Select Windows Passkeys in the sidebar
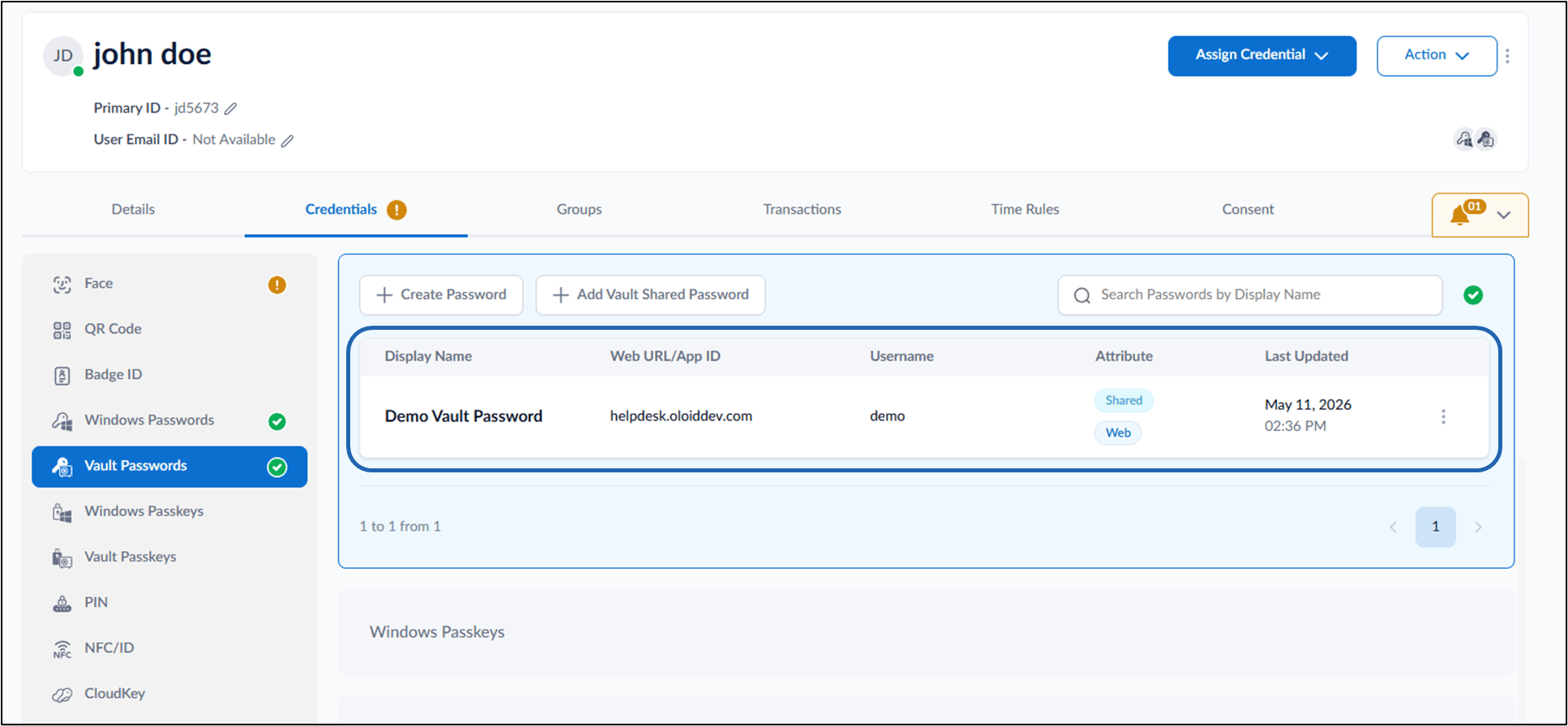This screenshot has height=726, width=1568. click(169, 511)
